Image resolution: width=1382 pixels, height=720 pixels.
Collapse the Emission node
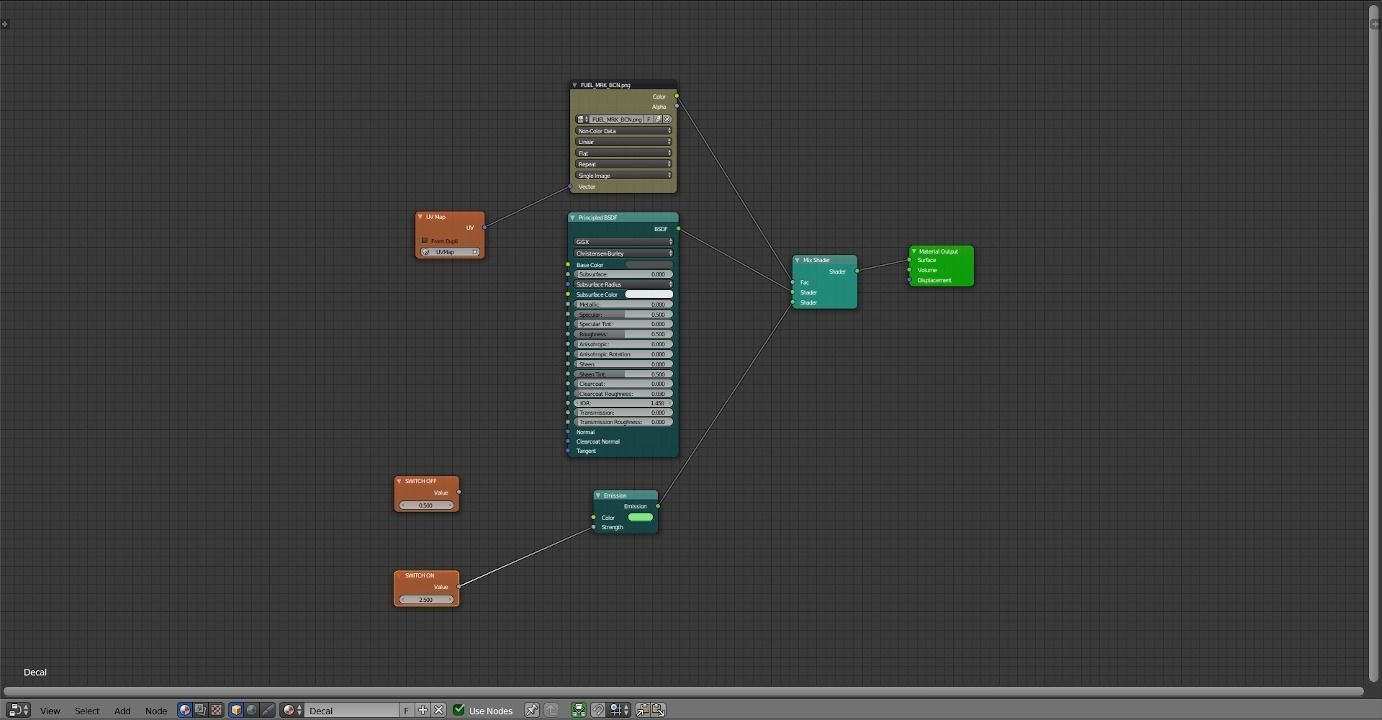pos(598,495)
